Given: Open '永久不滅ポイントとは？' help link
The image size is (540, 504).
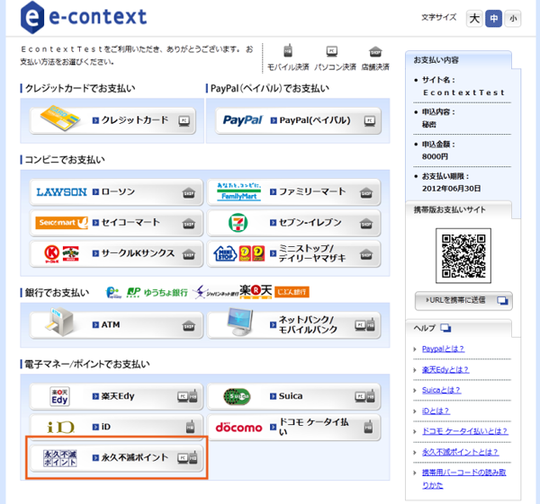Looking at the screenshot, I should (460, 452).
